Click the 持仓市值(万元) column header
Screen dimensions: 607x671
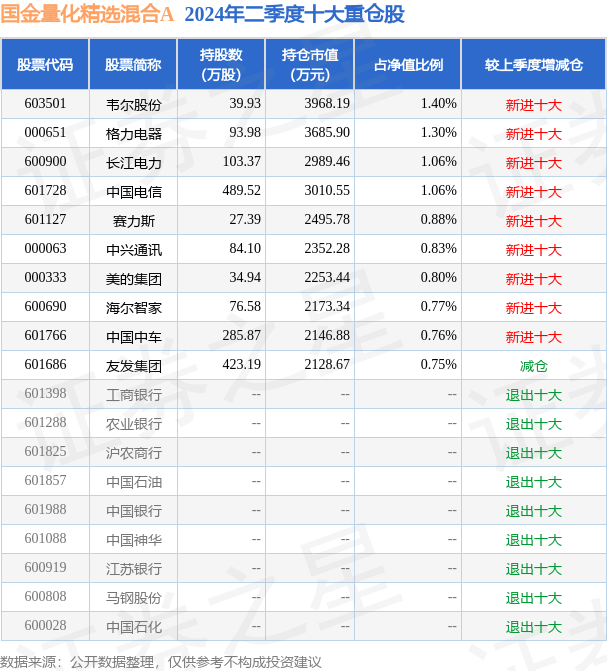(310, 65)
